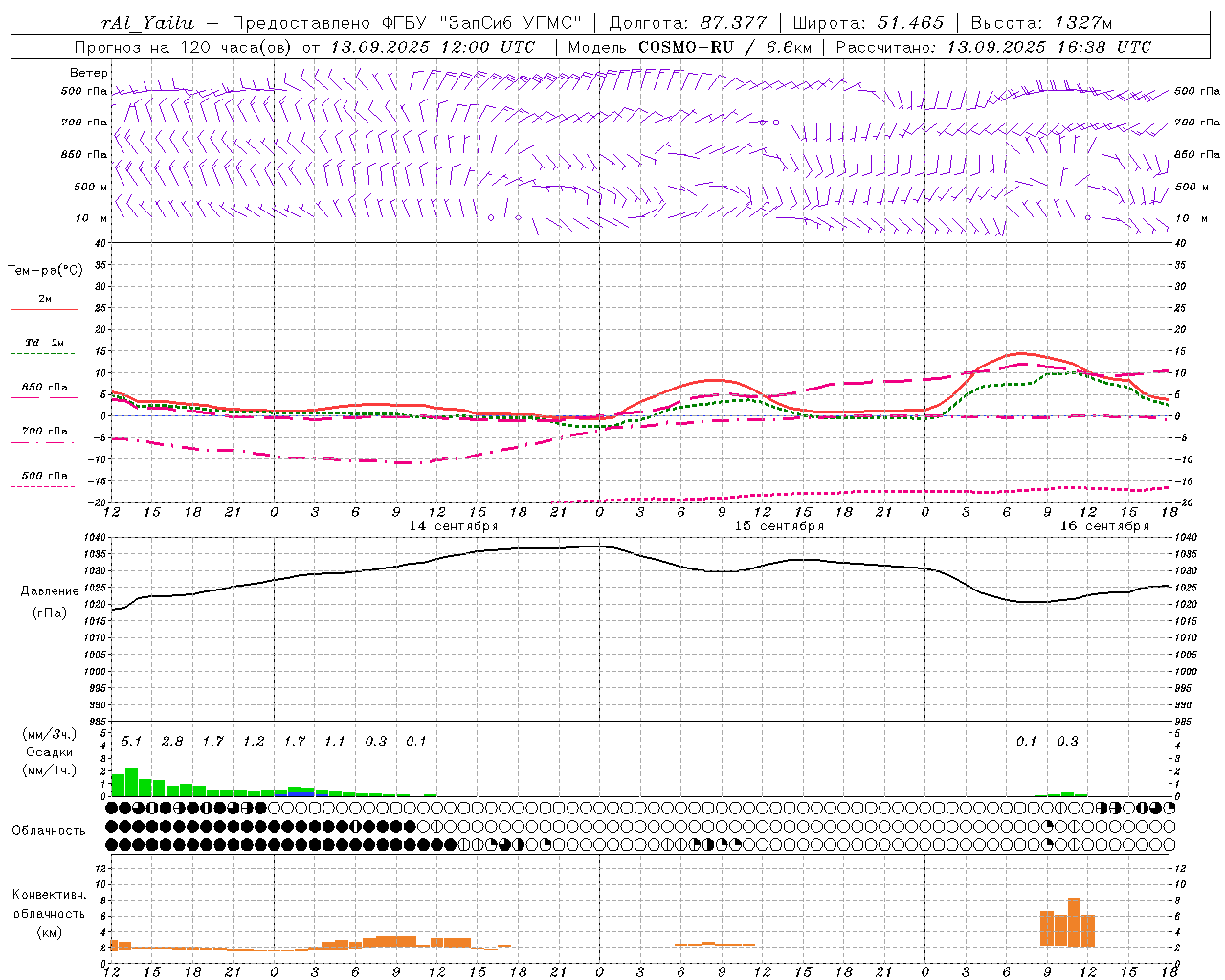The width and height of the screenshot is (1225, 980).
Task: Click the computed time 13.09.2025 16:38 UTC
Action: (1049, 47)
